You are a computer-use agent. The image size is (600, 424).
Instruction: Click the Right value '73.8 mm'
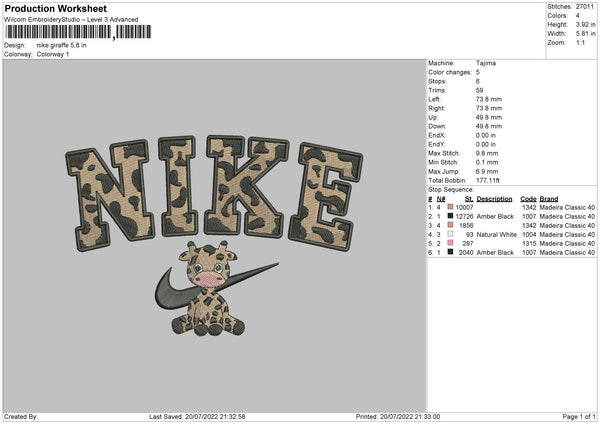click(x=489, y=108)
